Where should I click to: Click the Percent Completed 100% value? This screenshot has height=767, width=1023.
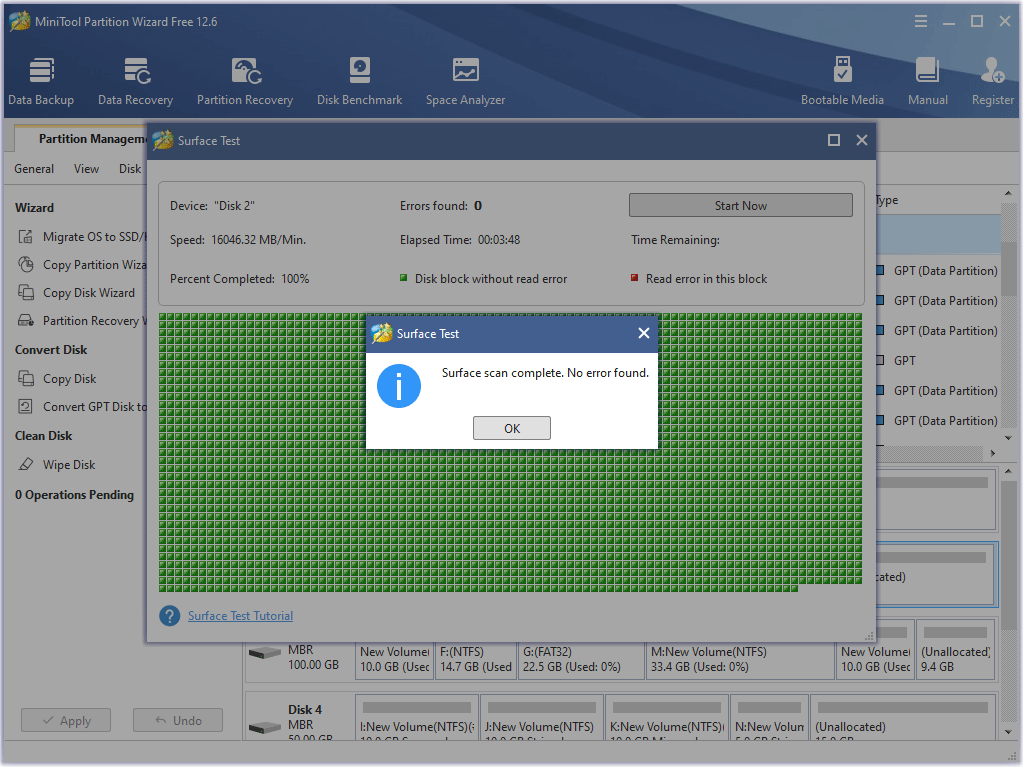(x=295, y=279)
